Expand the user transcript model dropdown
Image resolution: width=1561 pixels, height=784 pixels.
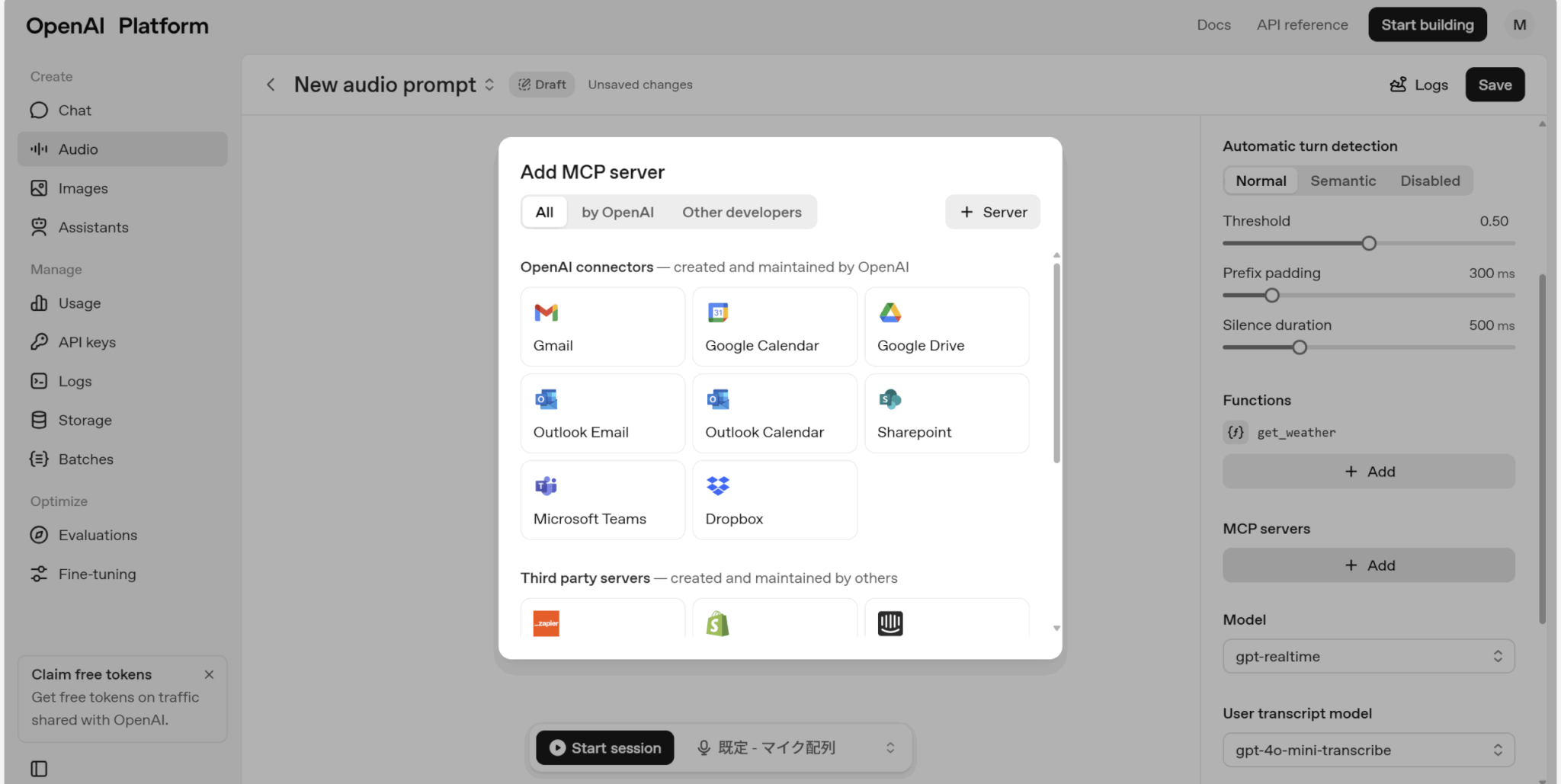pyautogui.click(x=1368, y=750)
